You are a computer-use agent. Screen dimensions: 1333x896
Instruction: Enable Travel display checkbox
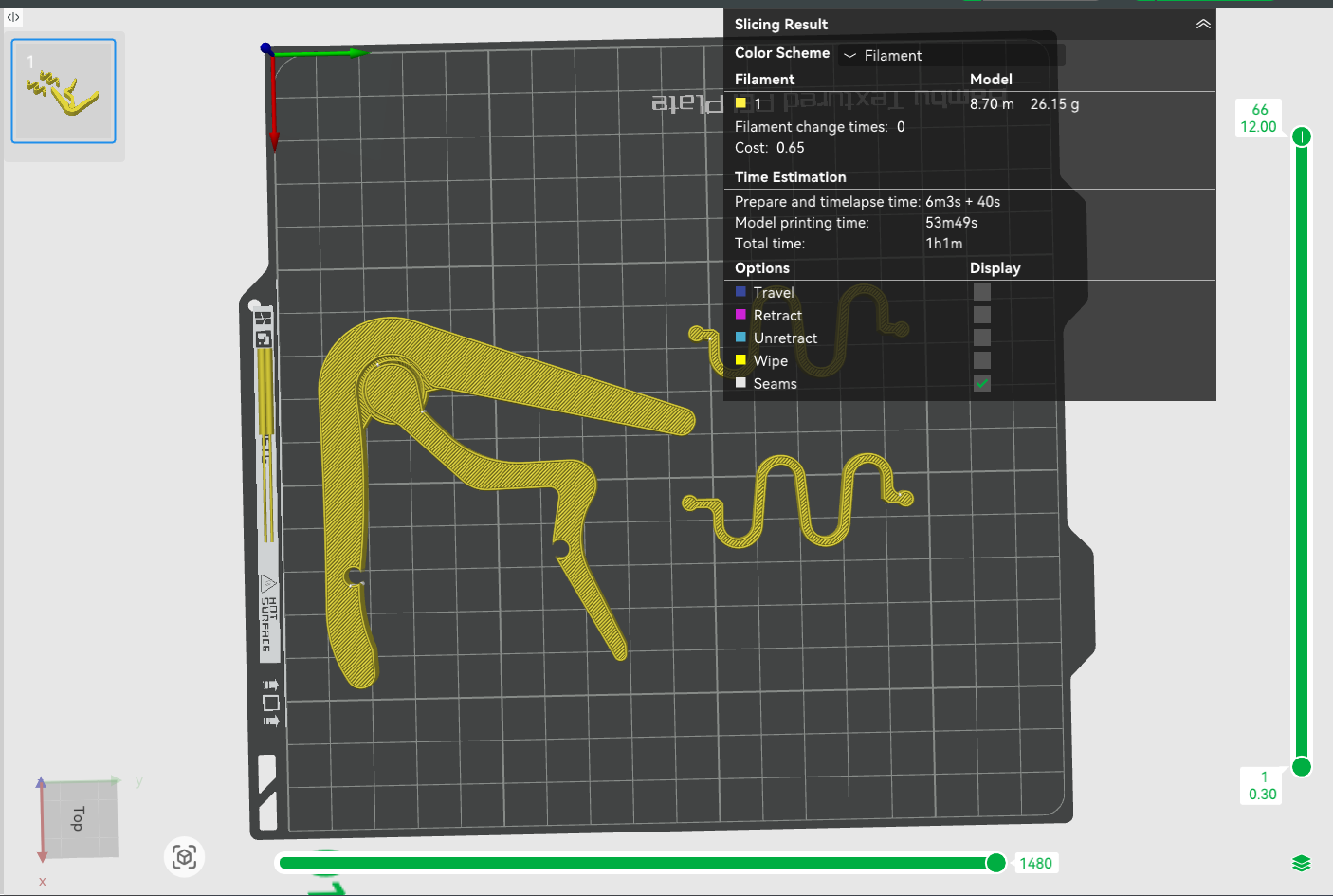(x=982, y=292)
